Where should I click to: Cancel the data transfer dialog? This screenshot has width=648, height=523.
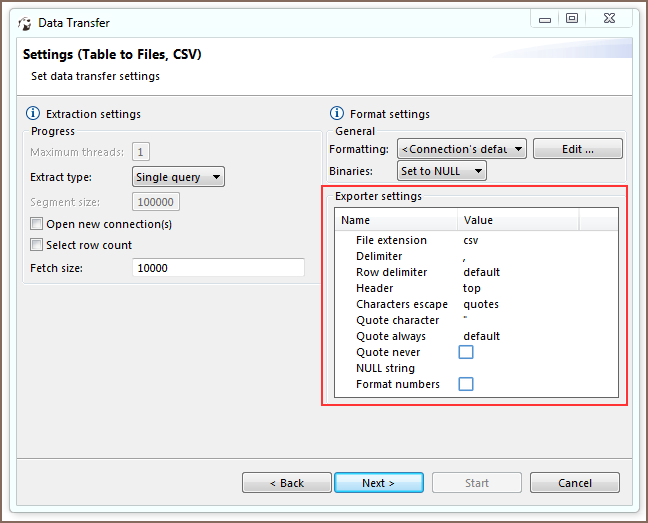click(574, 483)
